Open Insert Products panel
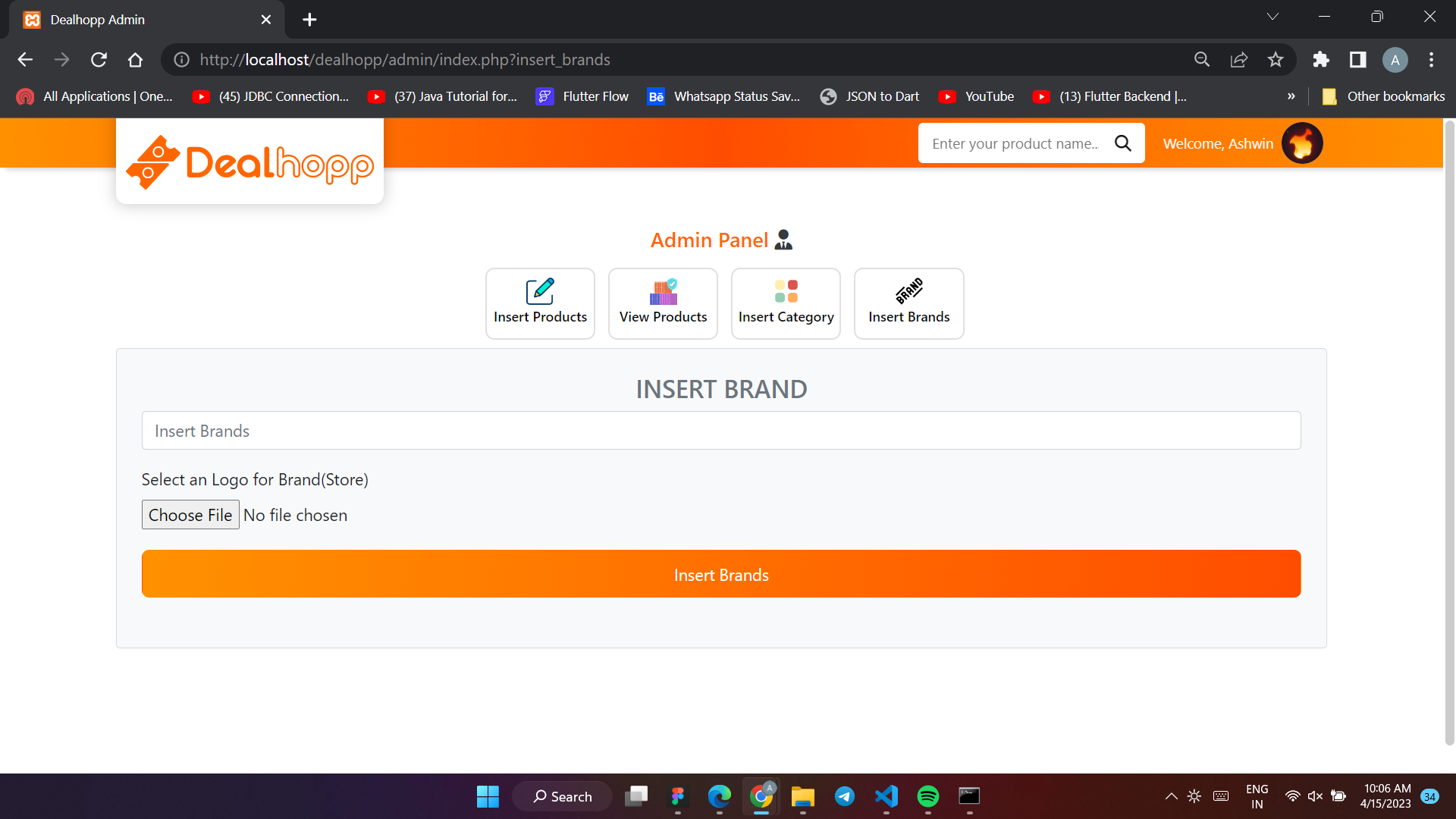Screen dimensions: 1456x819 (540, 303)
